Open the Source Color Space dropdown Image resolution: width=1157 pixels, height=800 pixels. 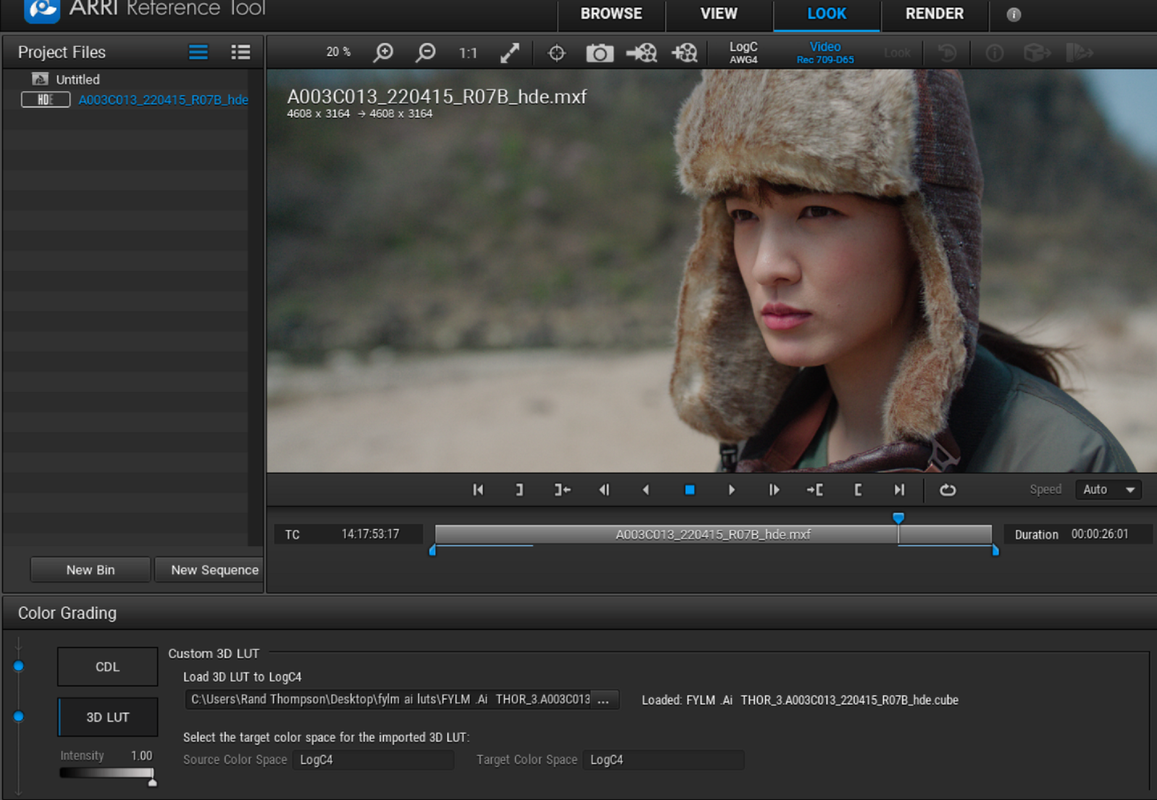click(373, 759)
